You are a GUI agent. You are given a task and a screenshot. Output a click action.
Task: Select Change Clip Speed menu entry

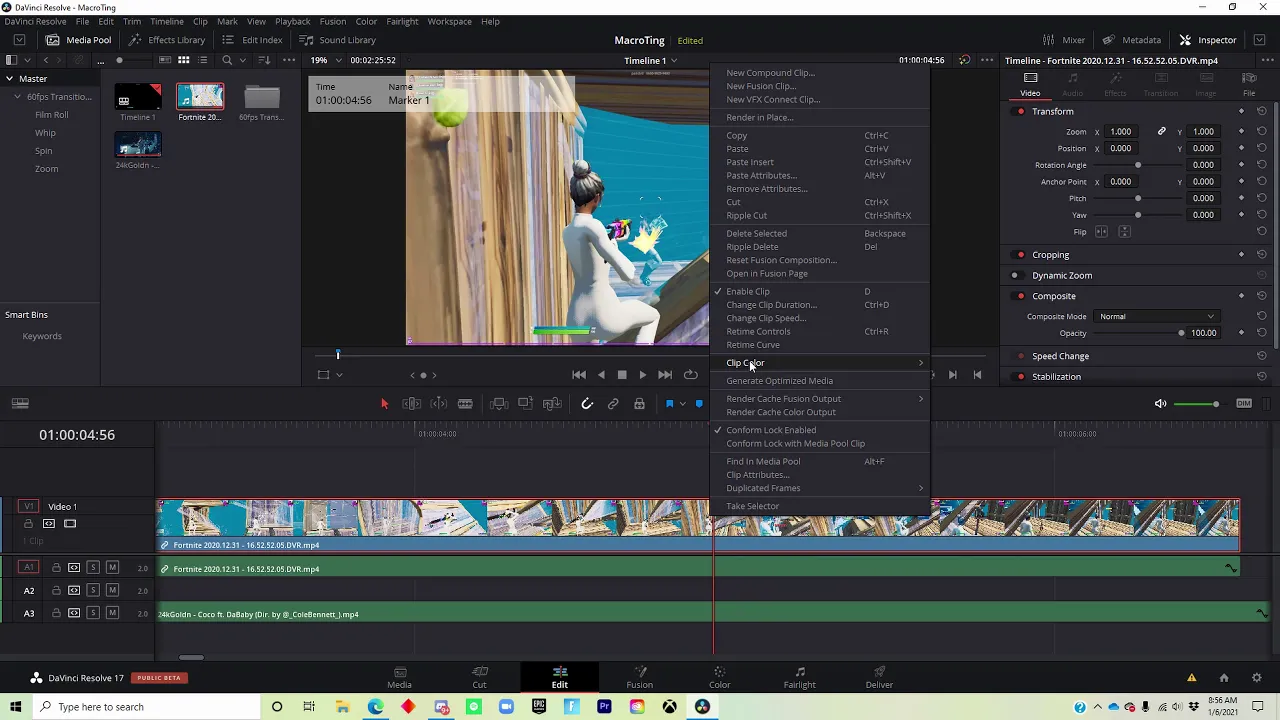[766, 318]
